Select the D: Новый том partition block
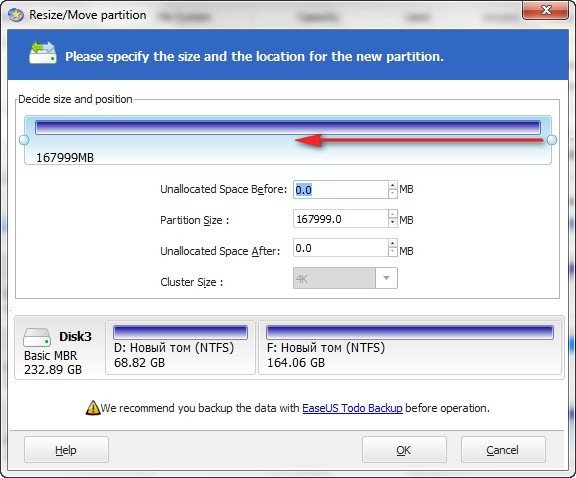This screenshot has width=576, height=478. coord(180,348)
